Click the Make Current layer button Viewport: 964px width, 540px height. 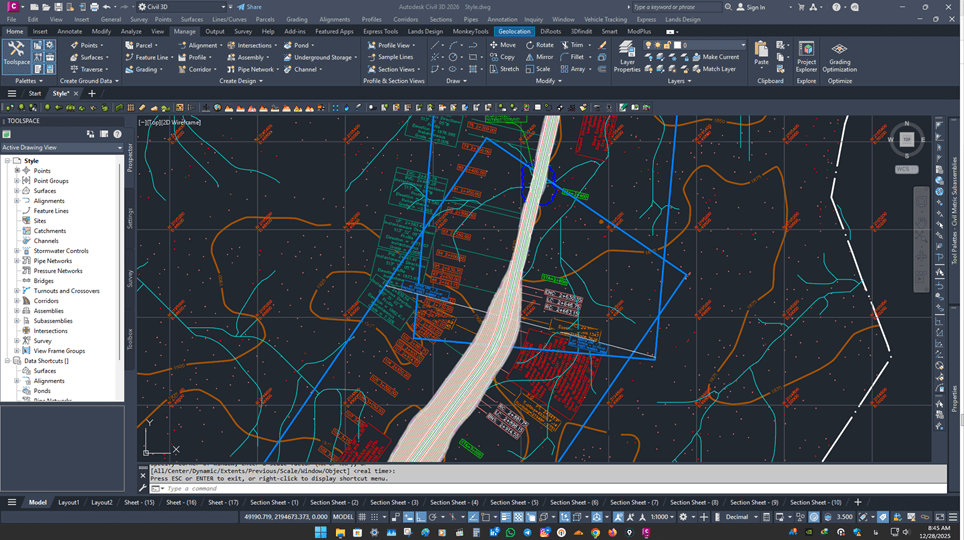point(714,57)
